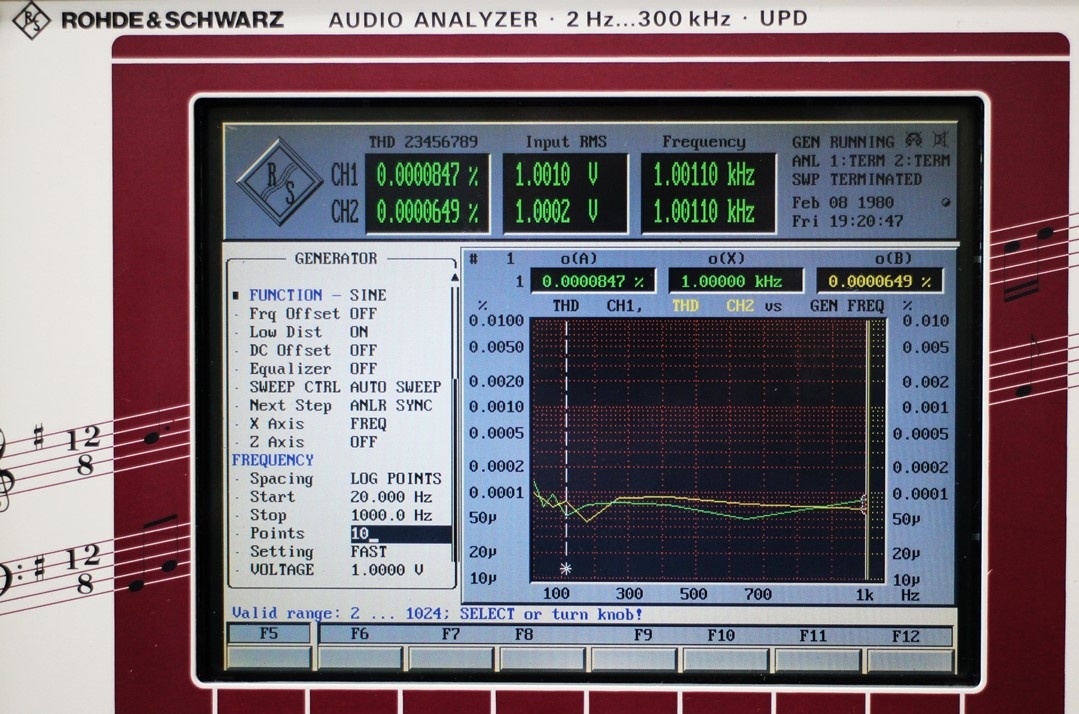Click the clock time 19:20:47

point(866,221)
